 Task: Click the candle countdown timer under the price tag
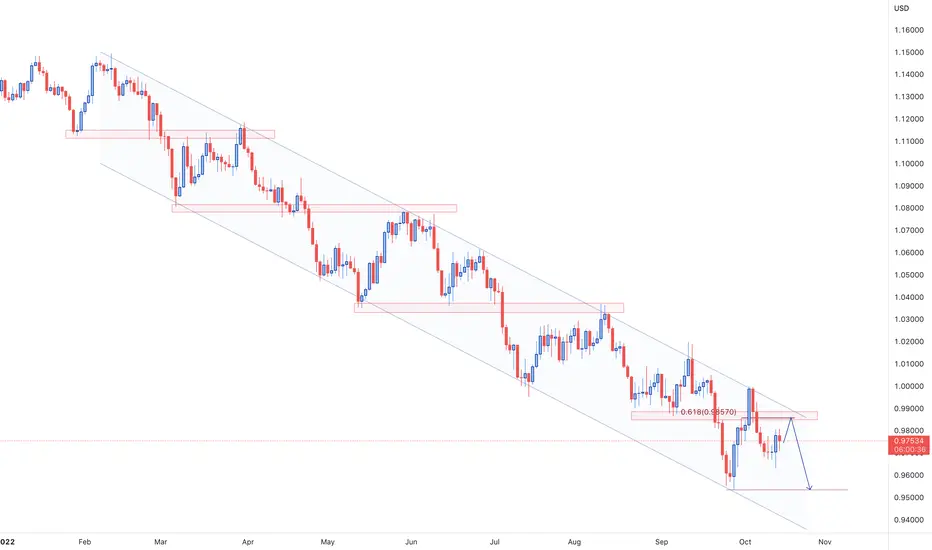909,450
